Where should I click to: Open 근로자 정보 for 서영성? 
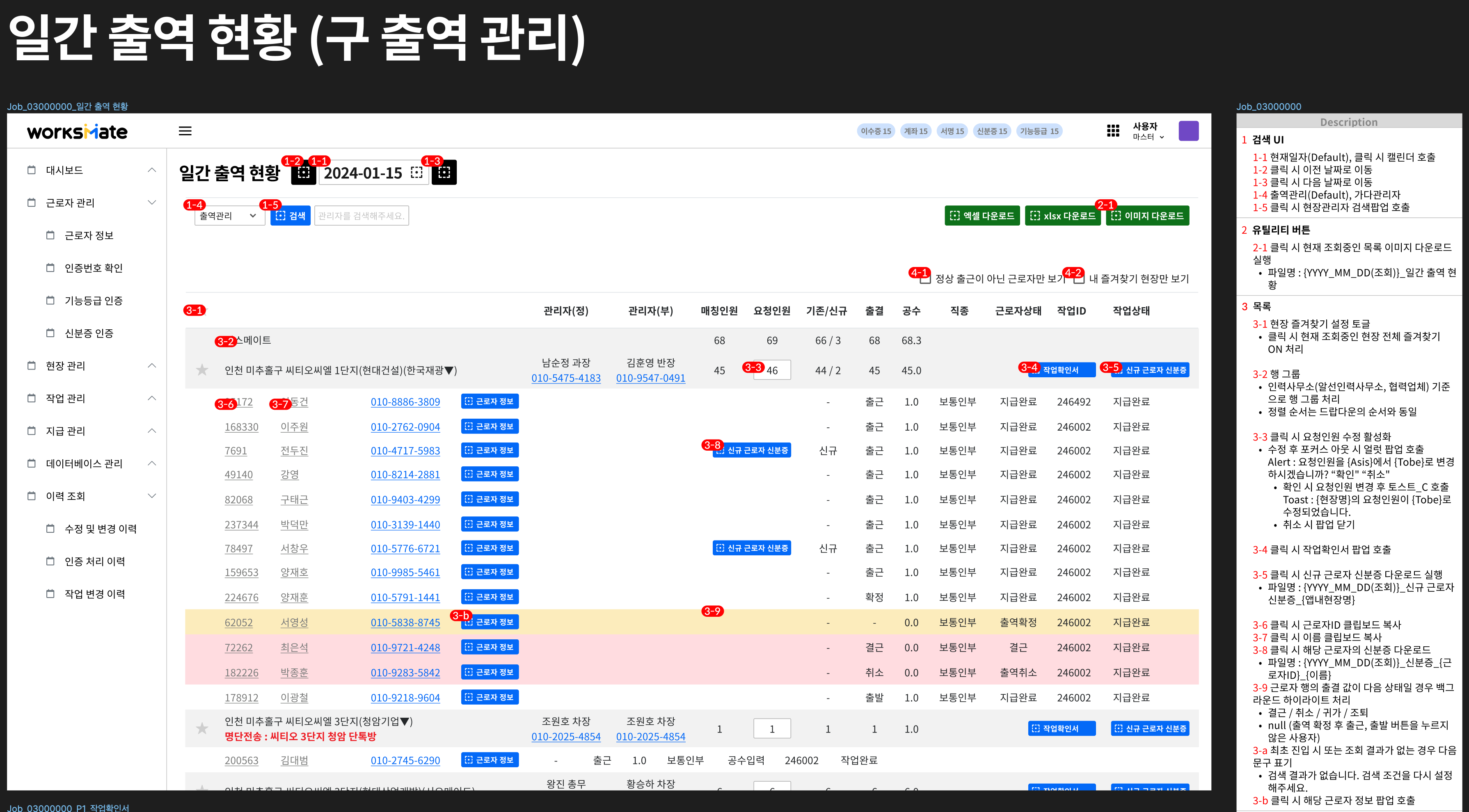(489, 622)
